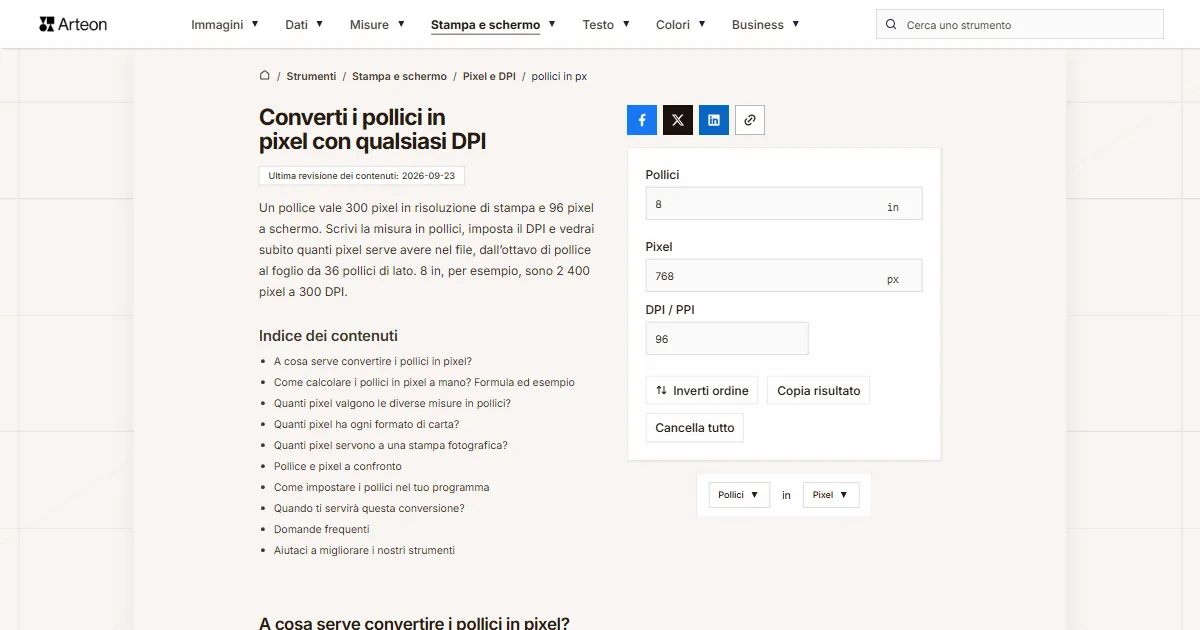Go to home breadcrumb icon
Viewport: 1200px width, 630px height.
click(x=265, y=76)
